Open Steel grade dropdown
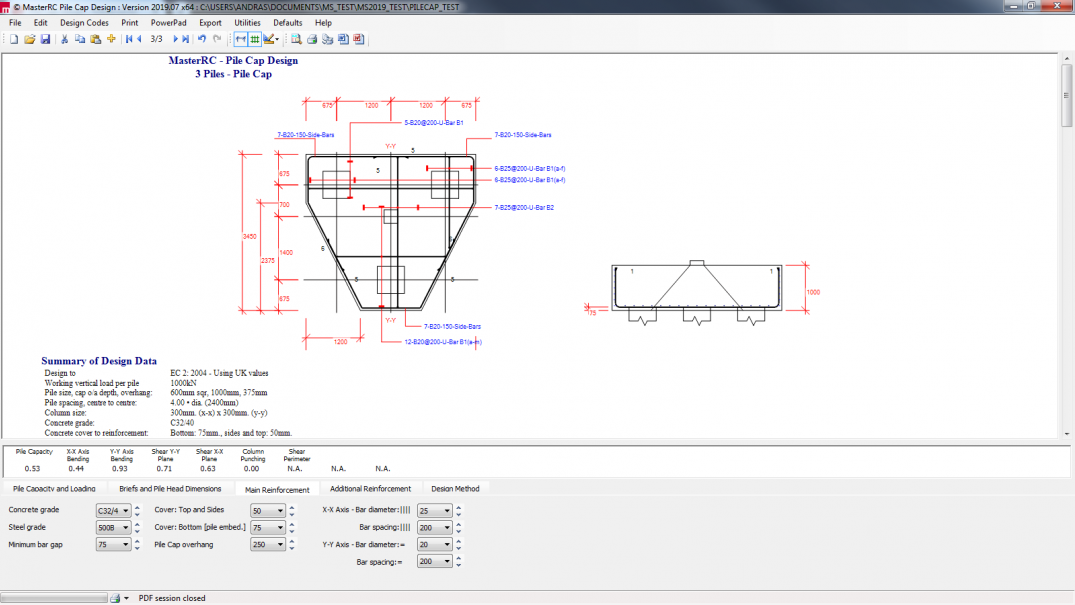 point(113,527)
